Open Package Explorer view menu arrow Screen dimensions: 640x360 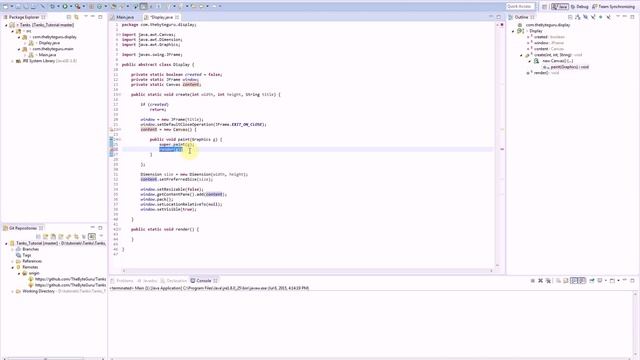[x=86, y=16]
